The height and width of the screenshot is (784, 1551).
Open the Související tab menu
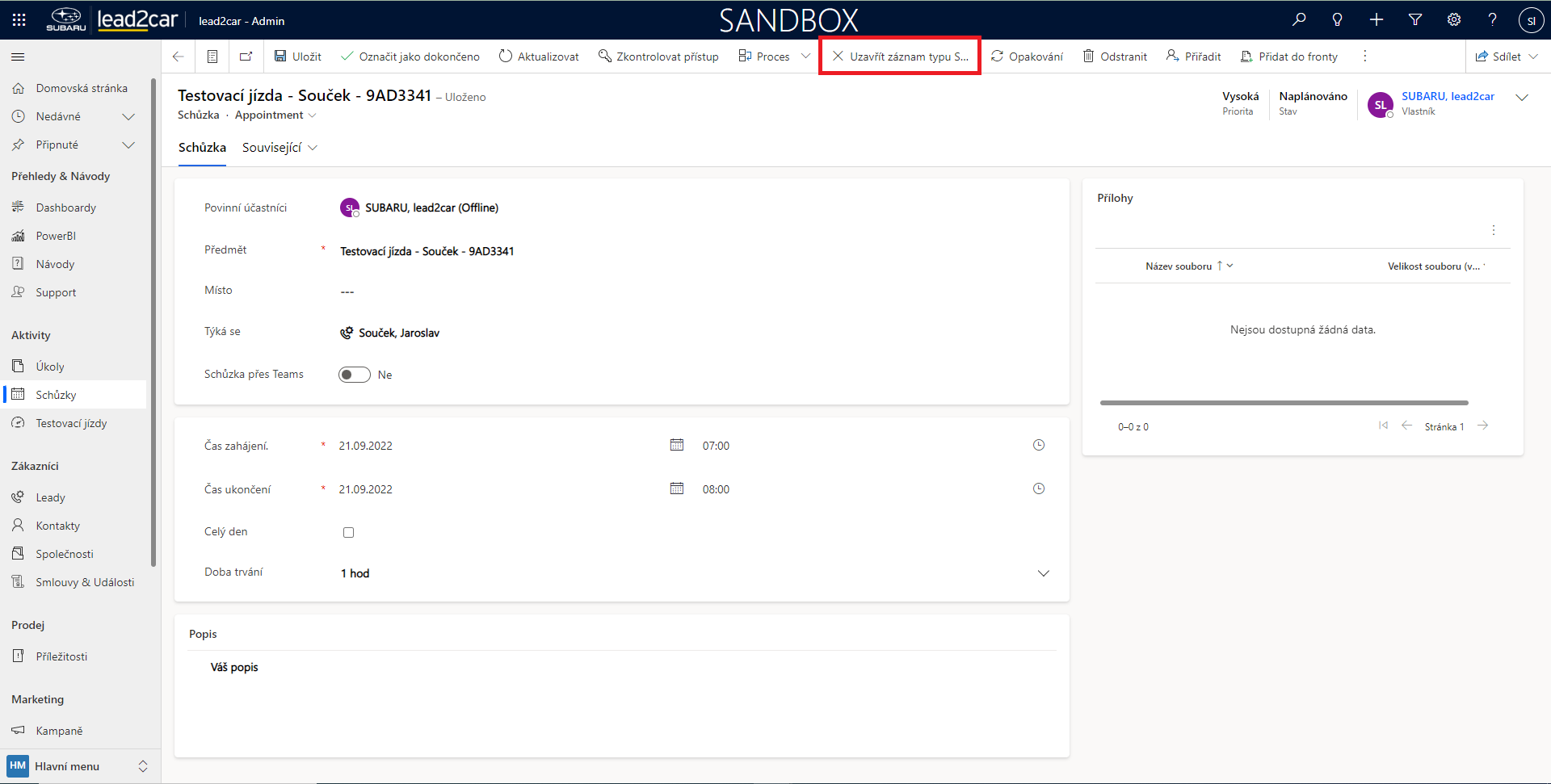click(280, 148)
